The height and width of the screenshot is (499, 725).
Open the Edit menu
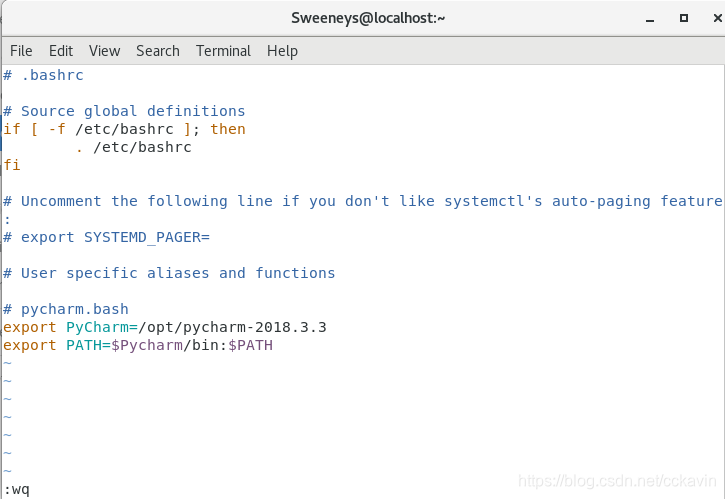(61, 51)
